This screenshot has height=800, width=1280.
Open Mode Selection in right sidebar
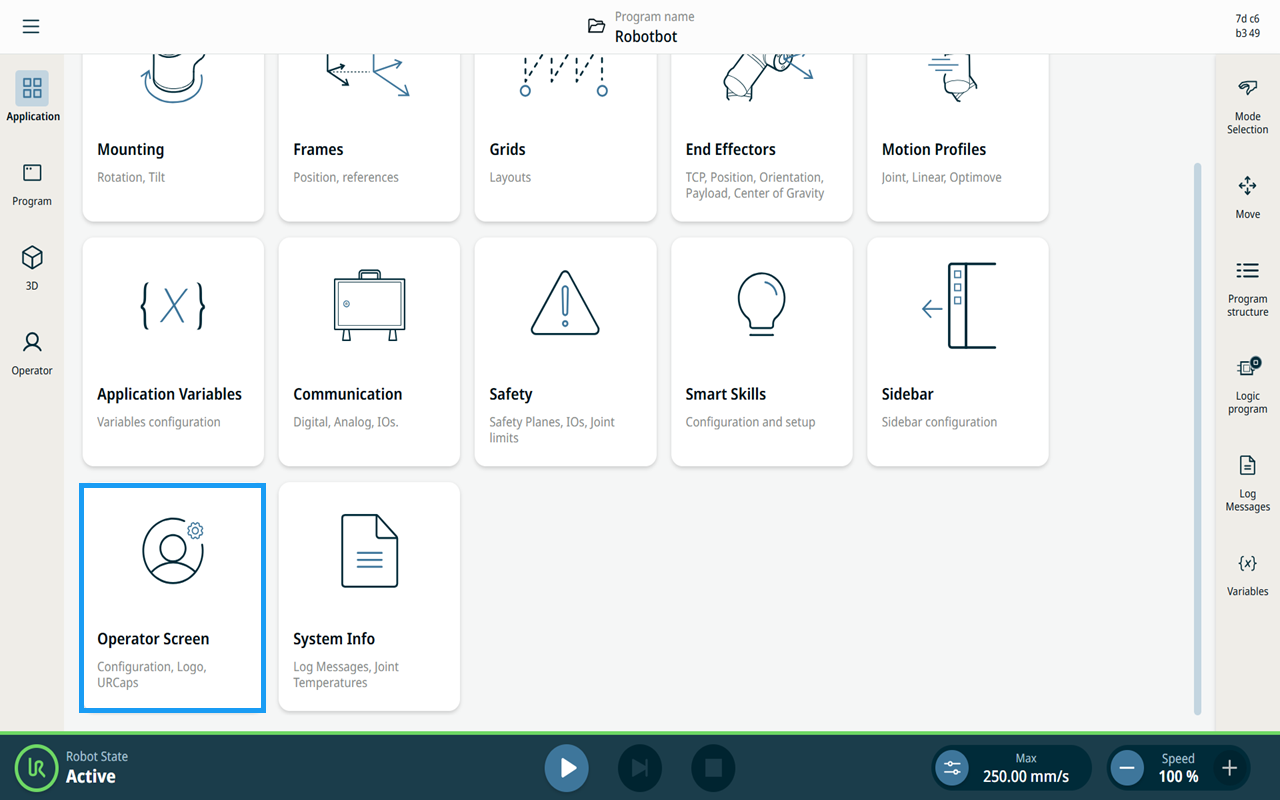[x=1247, y=107]
